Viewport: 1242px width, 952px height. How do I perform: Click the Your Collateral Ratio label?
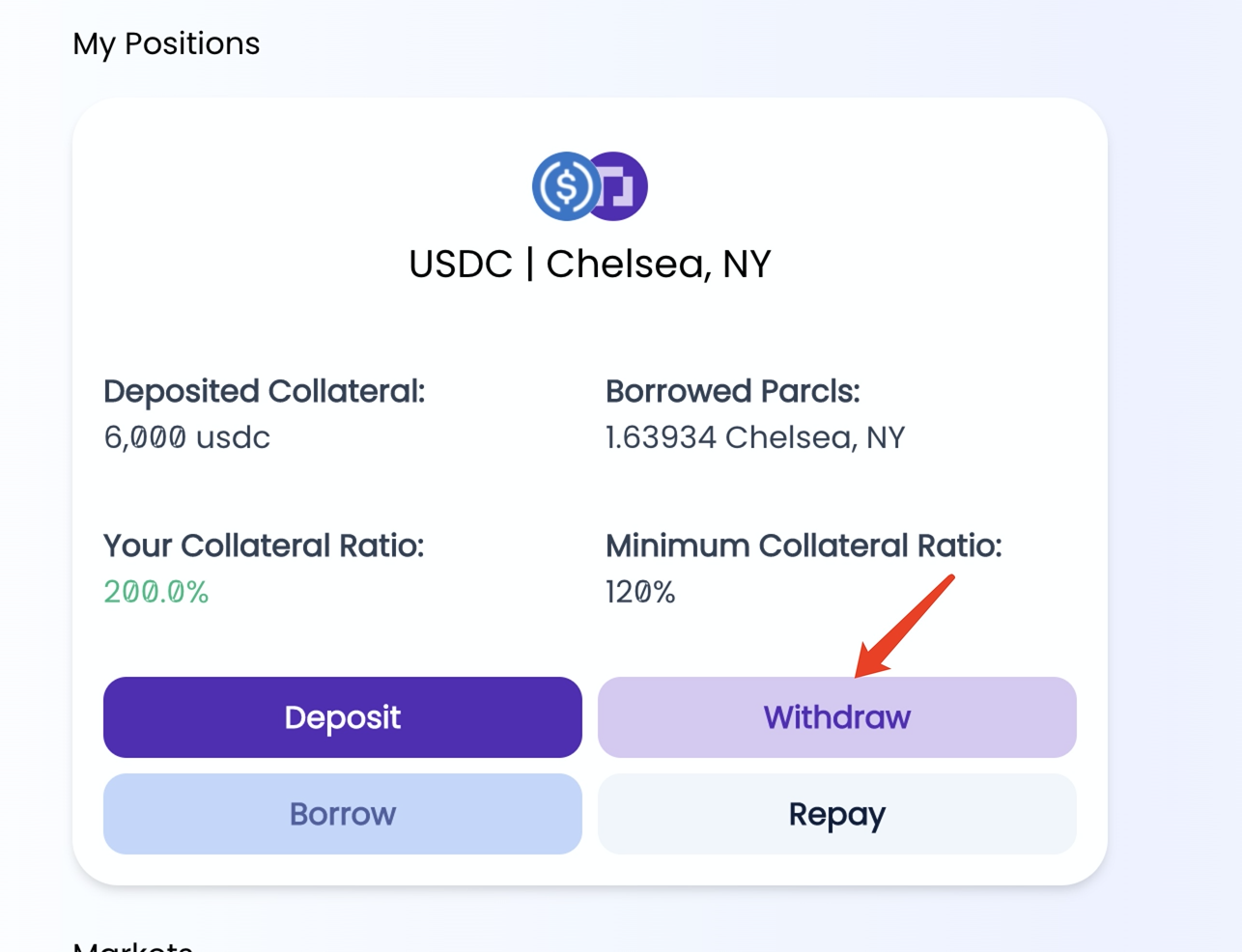[264, 546]
